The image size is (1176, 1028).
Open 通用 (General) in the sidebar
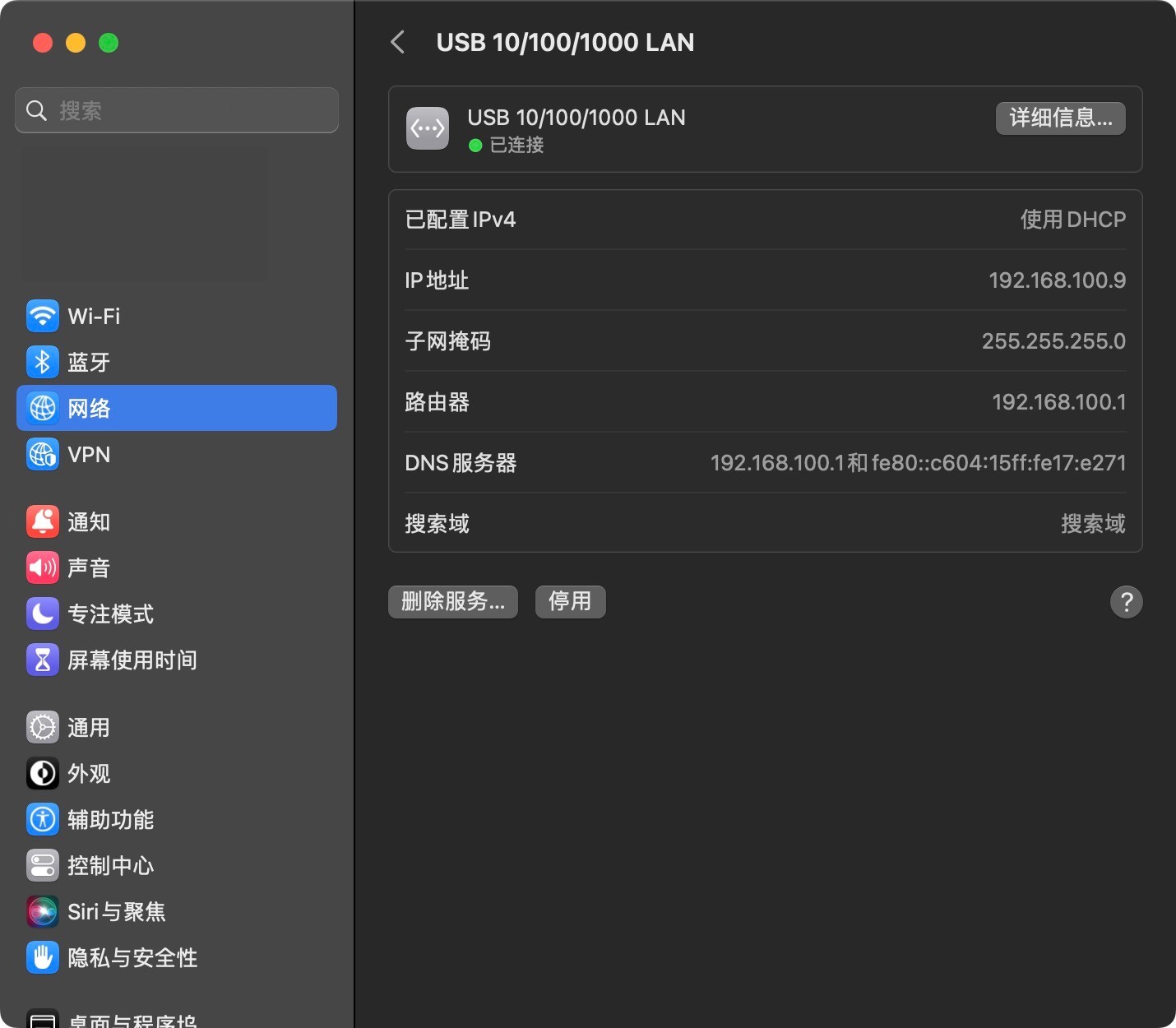tap(88, 728)
